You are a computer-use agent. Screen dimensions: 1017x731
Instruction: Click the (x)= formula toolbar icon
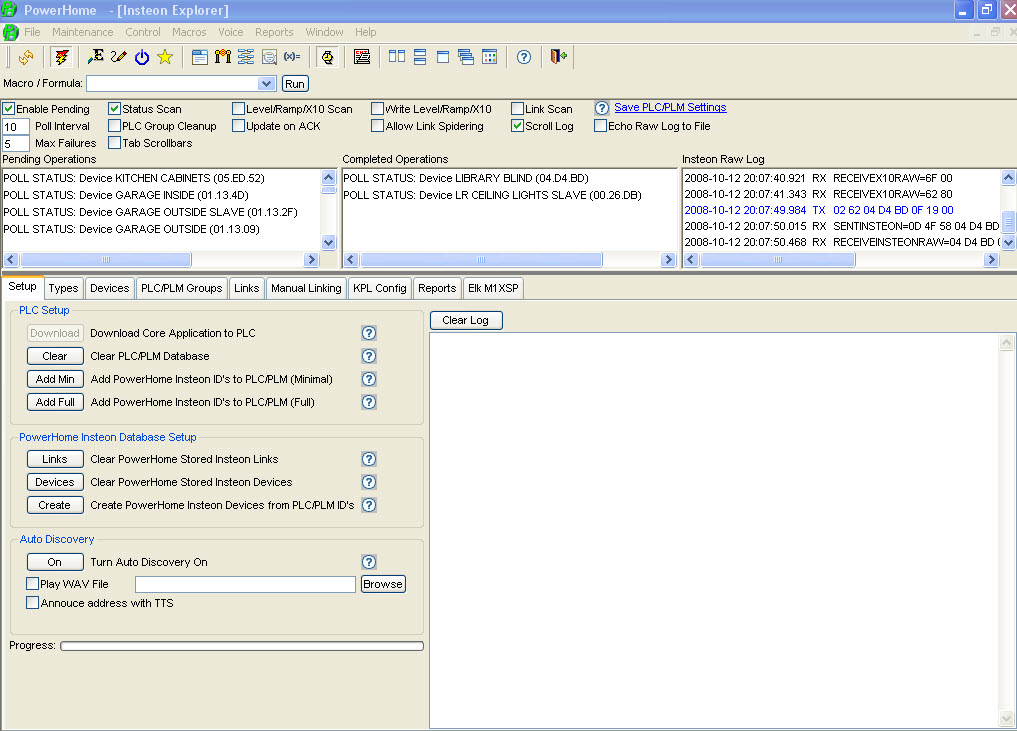[x=292, y=57]
